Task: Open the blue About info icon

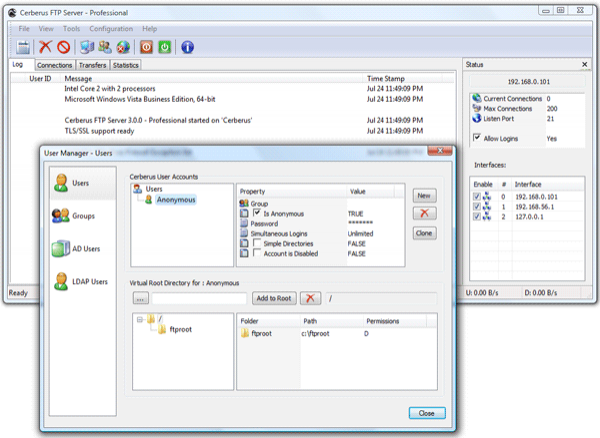Action: tap(187, 47)
